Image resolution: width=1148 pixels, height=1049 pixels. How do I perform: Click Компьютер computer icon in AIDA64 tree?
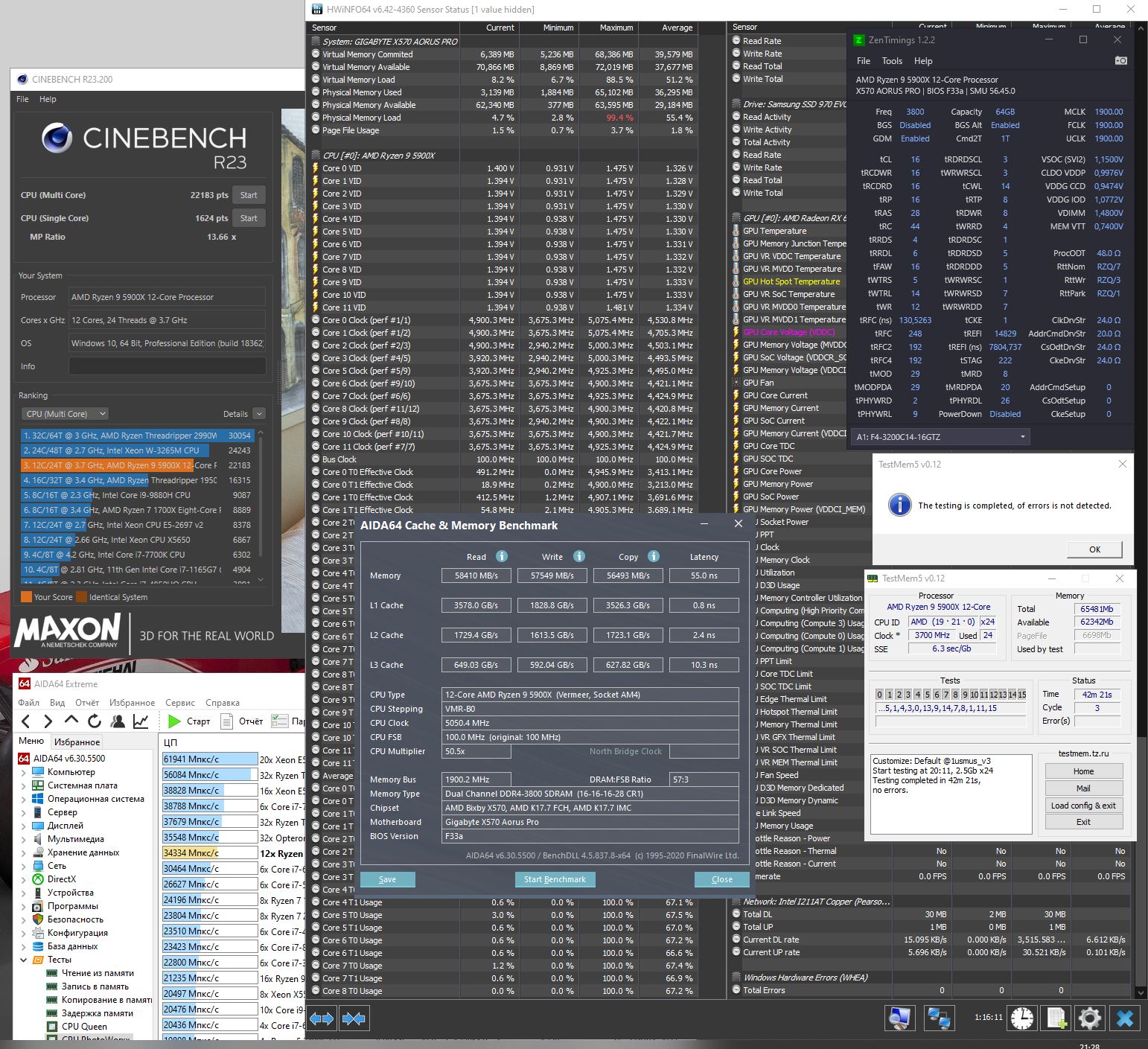point(37,772)
